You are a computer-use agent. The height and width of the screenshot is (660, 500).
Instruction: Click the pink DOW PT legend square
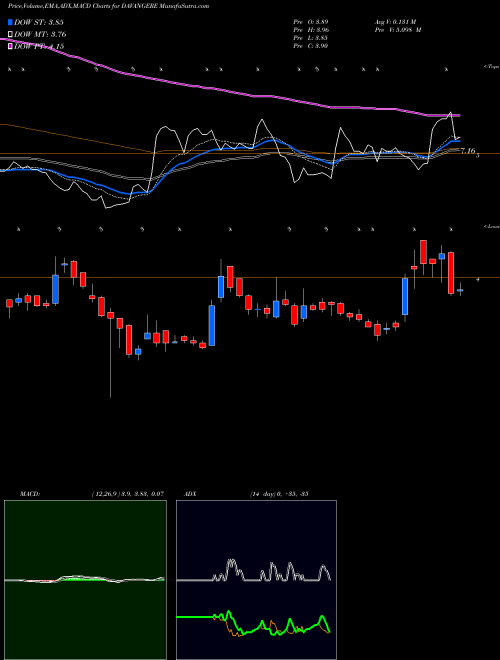(x=10, y=46)
